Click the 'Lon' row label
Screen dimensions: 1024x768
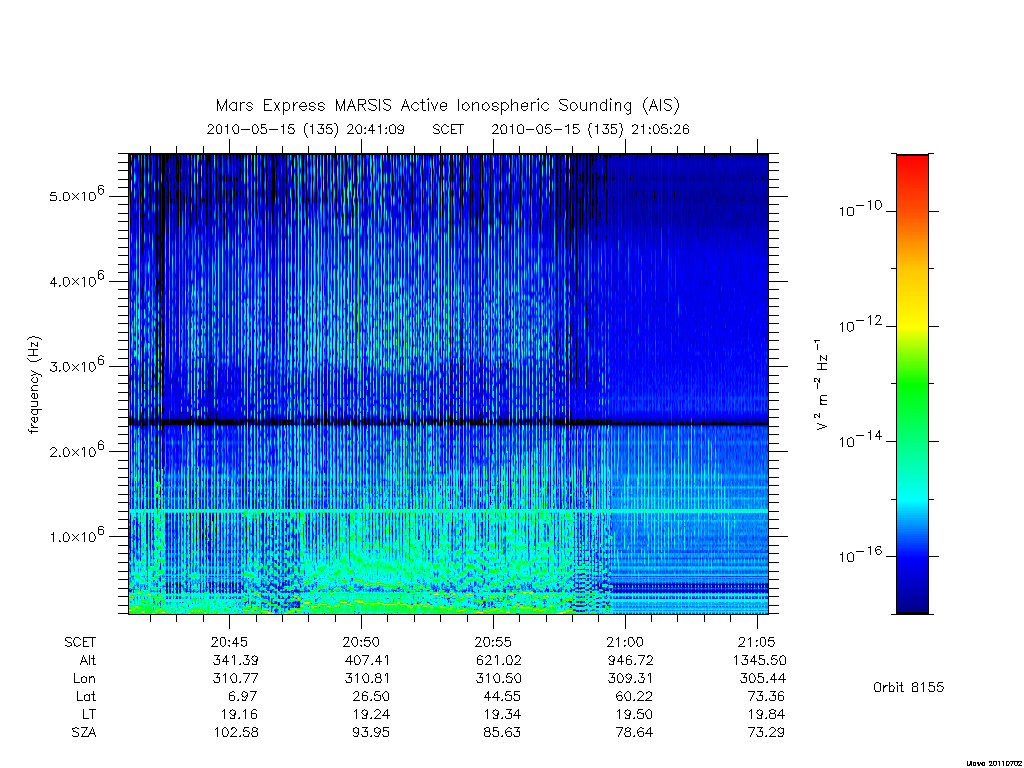click(84, 679)
